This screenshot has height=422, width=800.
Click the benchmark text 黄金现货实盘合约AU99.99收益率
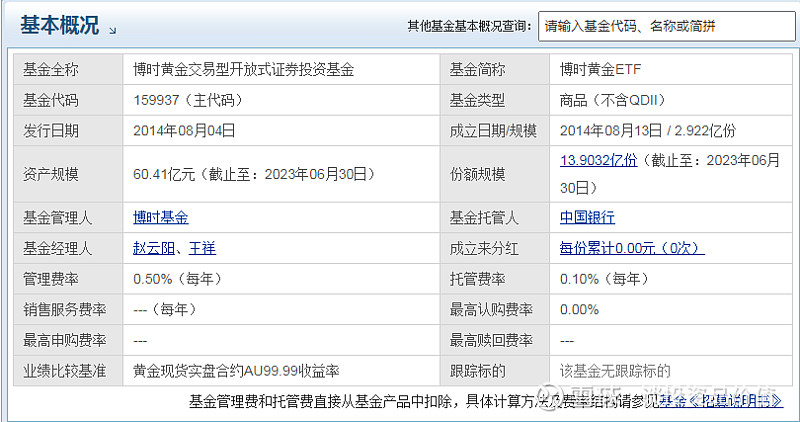click(237, 371)
